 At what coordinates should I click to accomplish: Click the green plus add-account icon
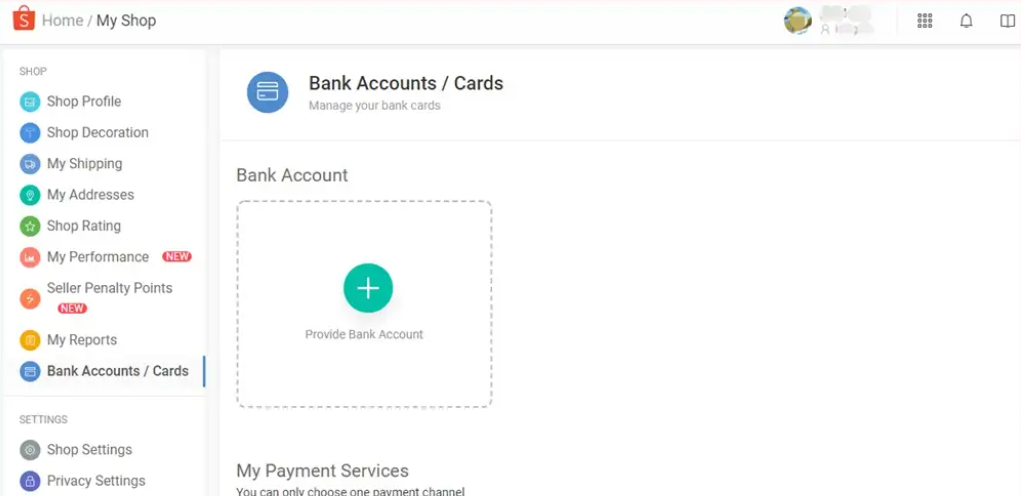click(368, 289)
